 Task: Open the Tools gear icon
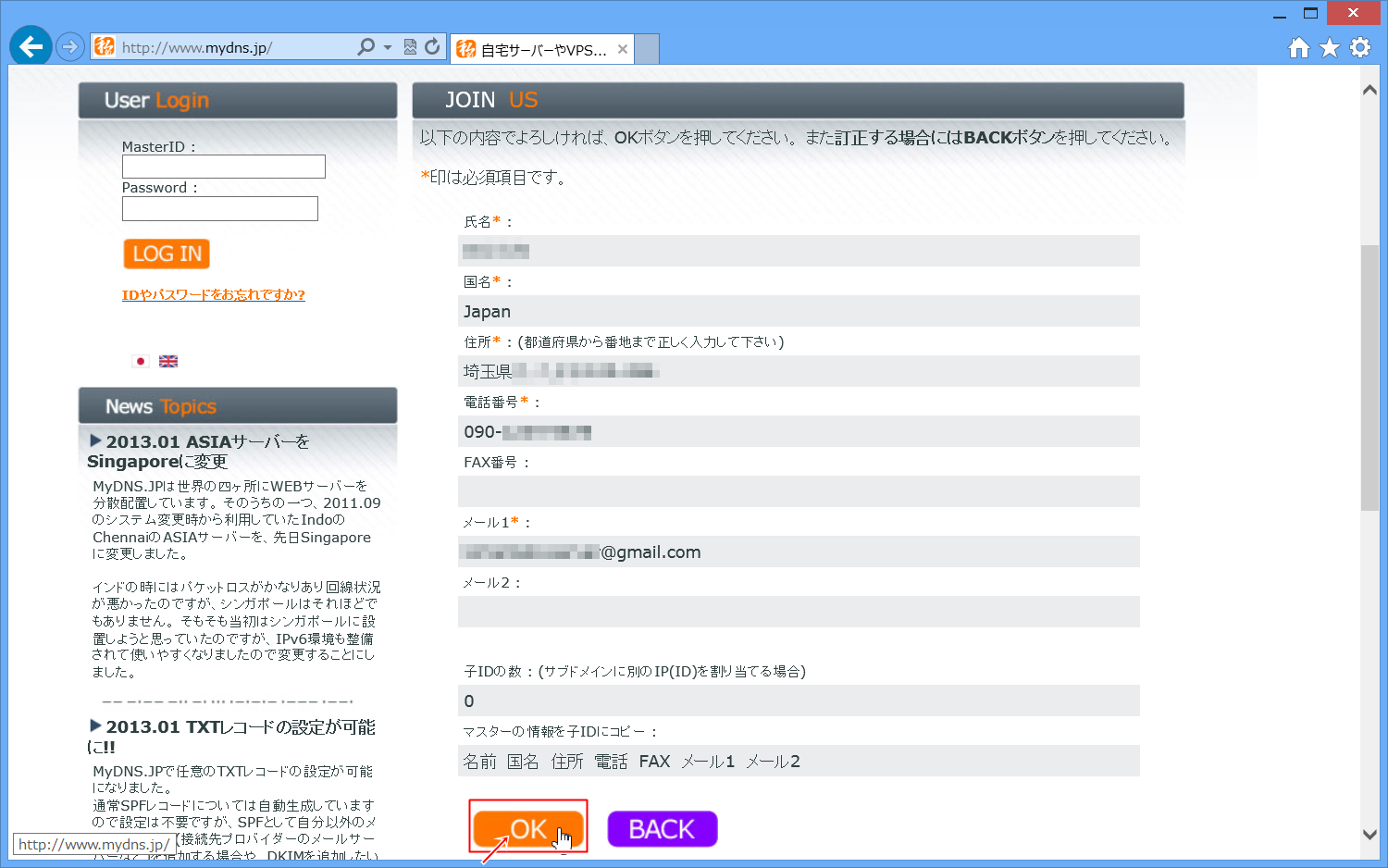[x=1359, y=48]
